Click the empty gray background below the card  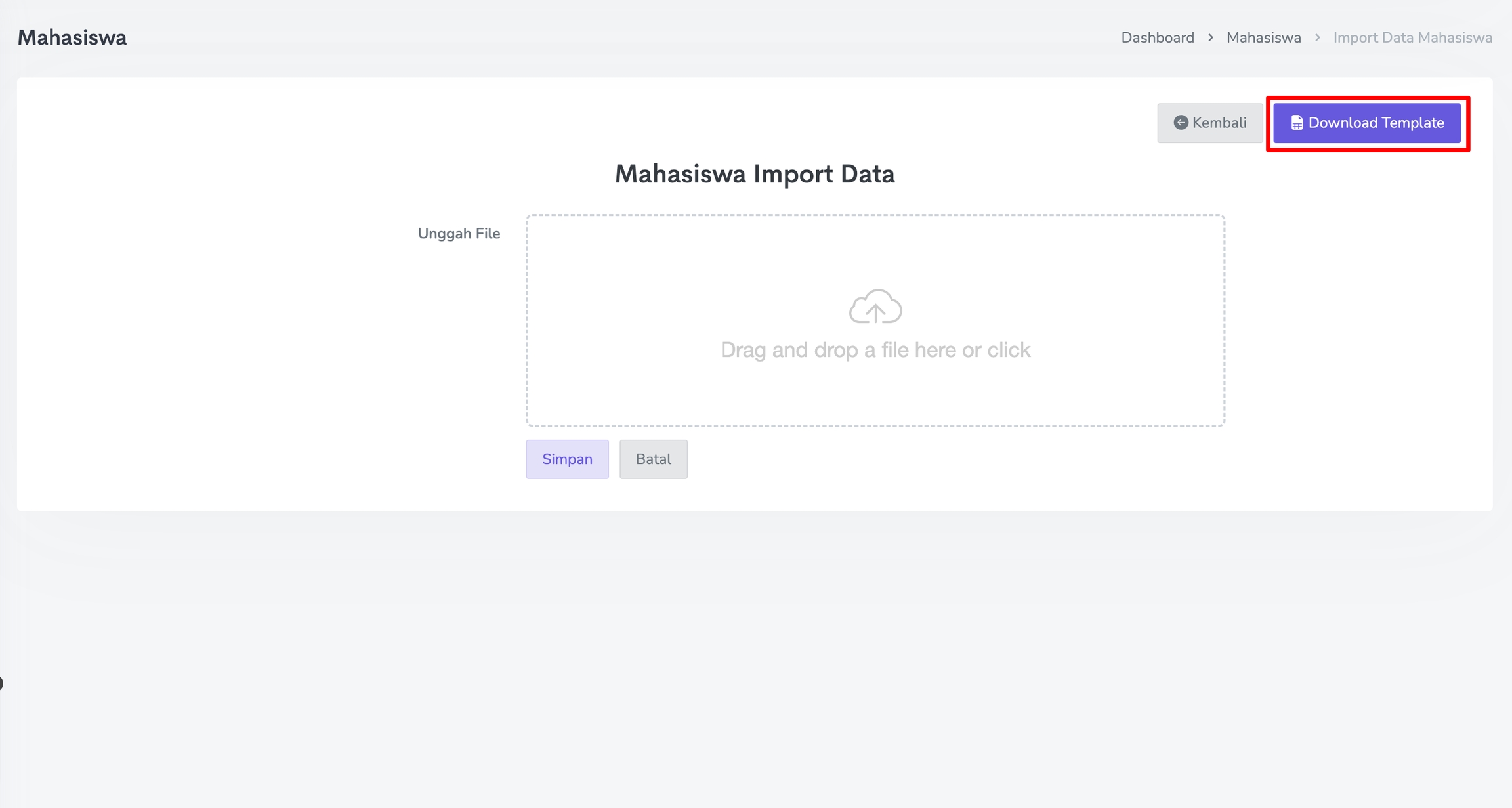pos(755,656)
